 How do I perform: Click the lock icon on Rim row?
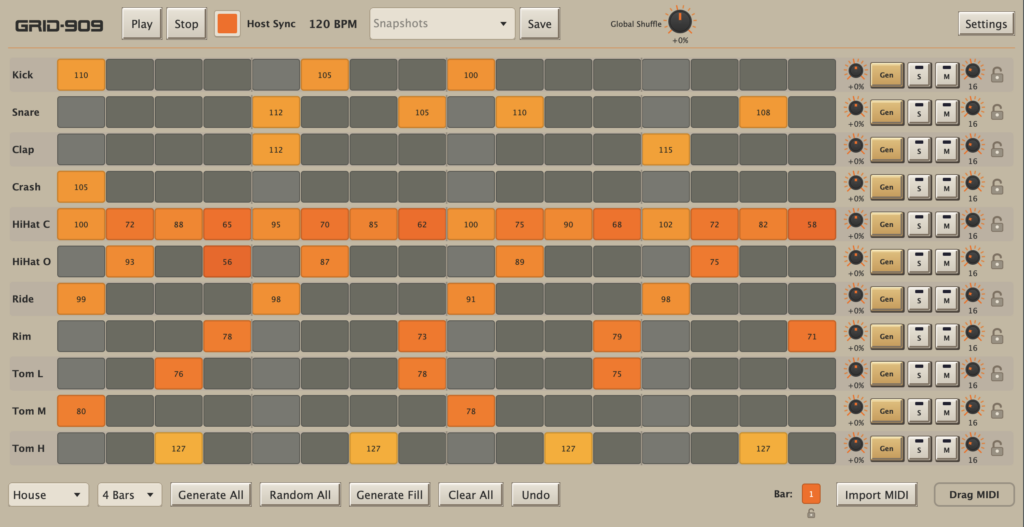click(997, 336)
